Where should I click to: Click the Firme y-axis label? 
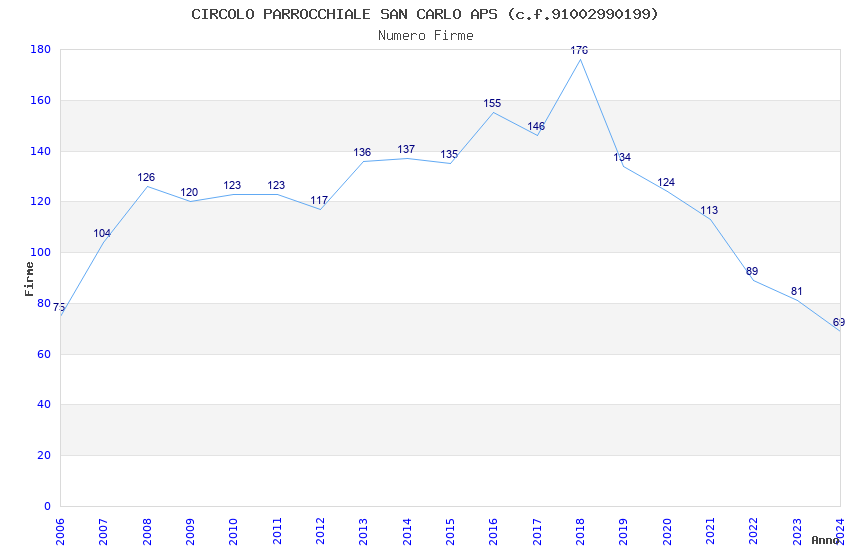[29, 279]
